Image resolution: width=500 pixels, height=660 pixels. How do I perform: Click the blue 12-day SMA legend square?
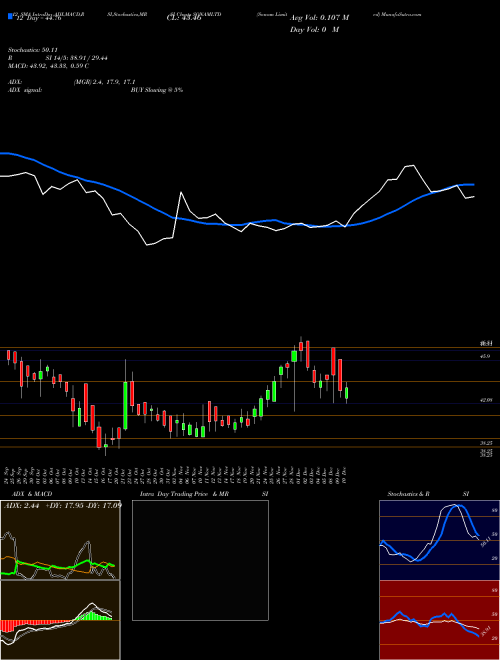point(10,17)
